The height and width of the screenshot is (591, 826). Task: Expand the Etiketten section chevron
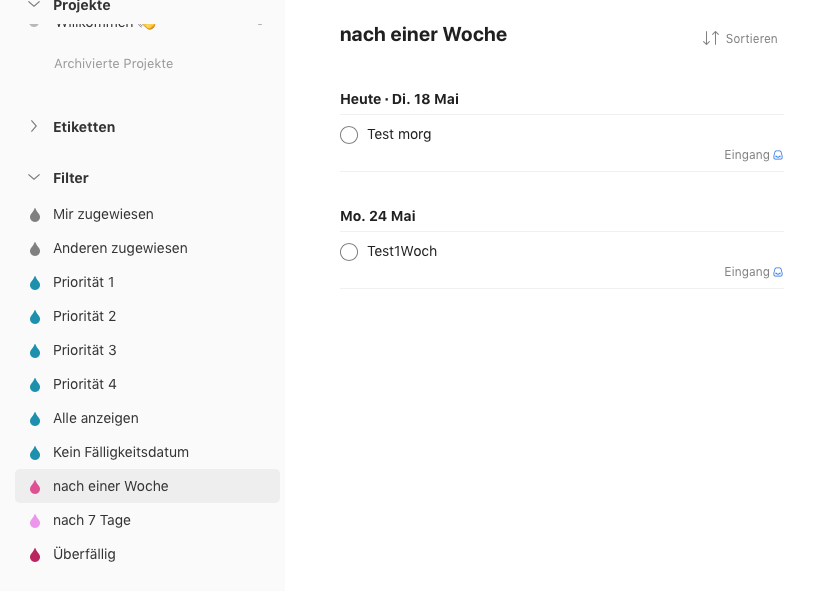34,126
